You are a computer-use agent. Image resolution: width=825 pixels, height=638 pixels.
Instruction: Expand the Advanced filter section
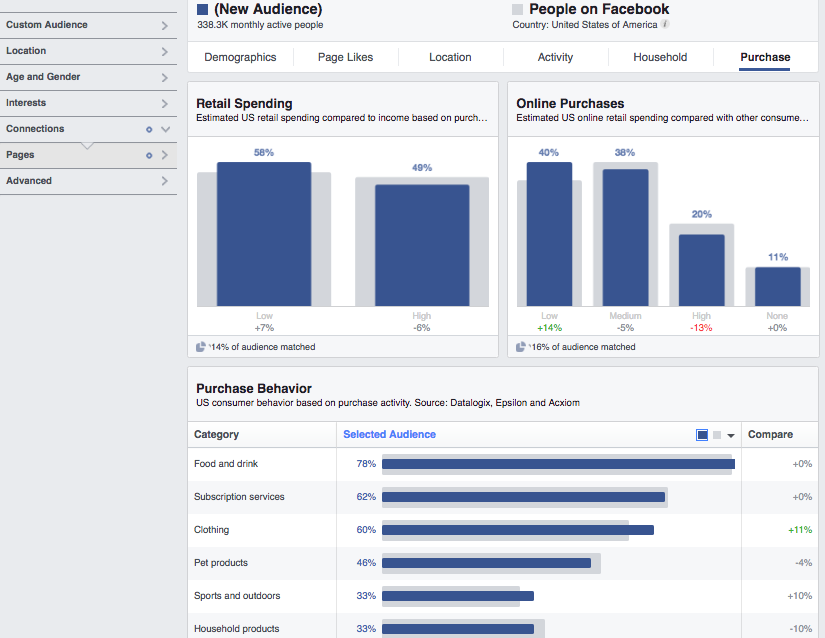(x=88, y=181)
